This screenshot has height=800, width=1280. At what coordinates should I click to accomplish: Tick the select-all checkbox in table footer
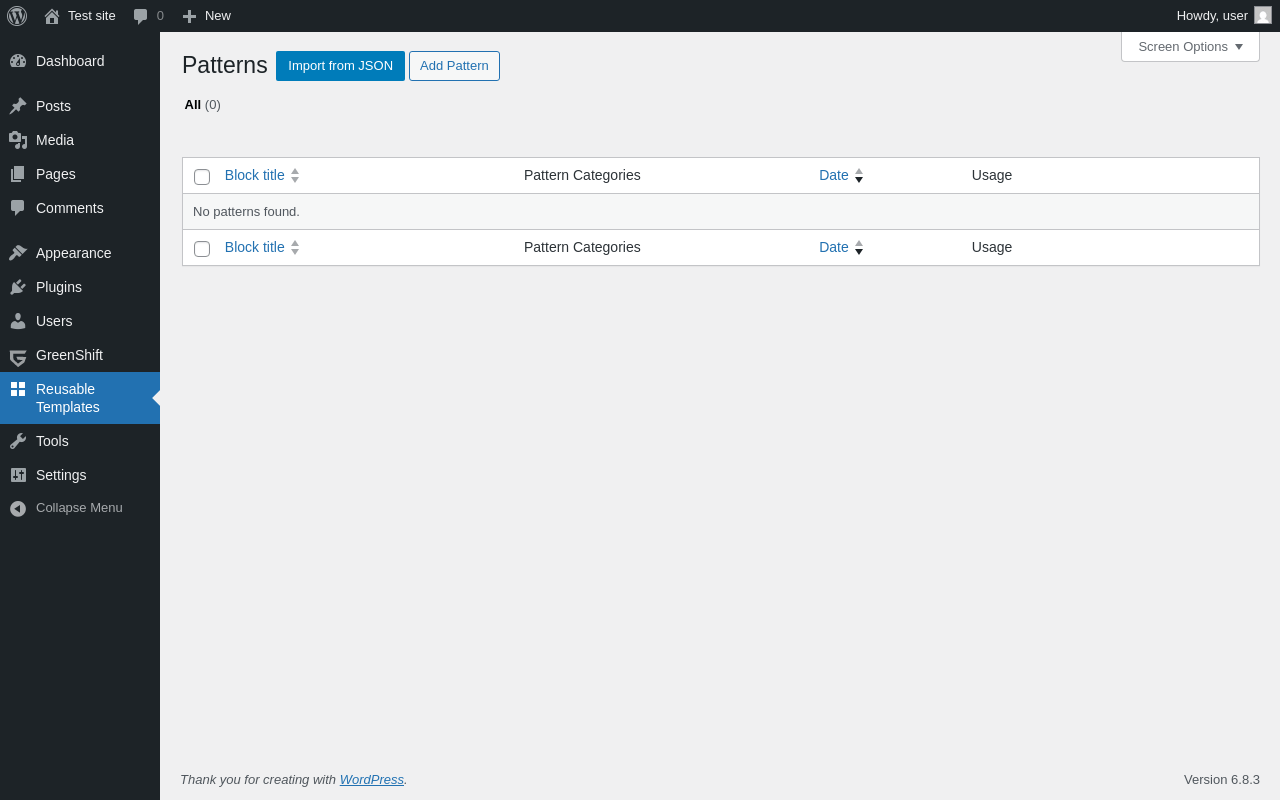tap(202, 249)
